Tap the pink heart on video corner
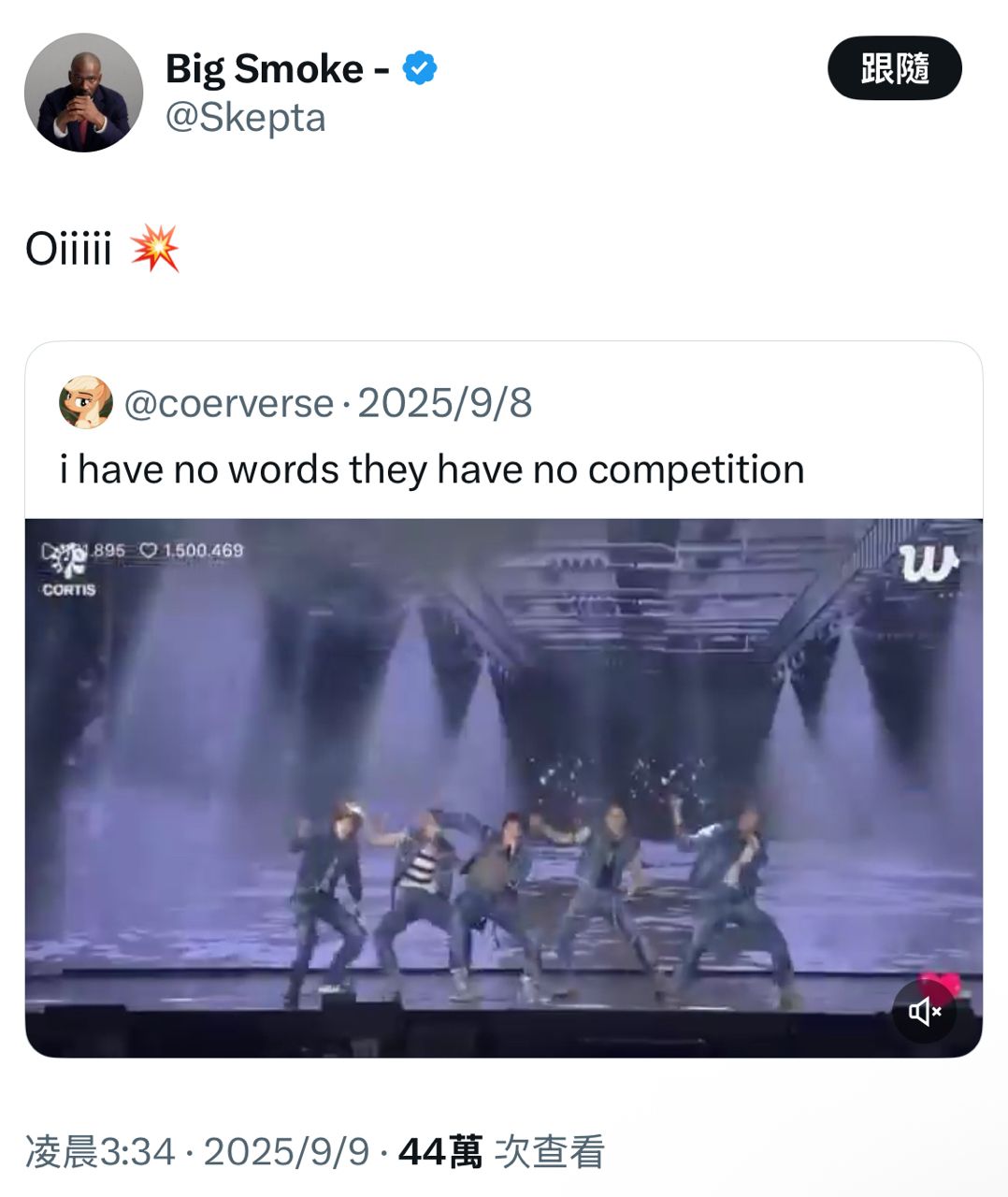This screenshot has width=1008, height=1197. pos(940,985)
